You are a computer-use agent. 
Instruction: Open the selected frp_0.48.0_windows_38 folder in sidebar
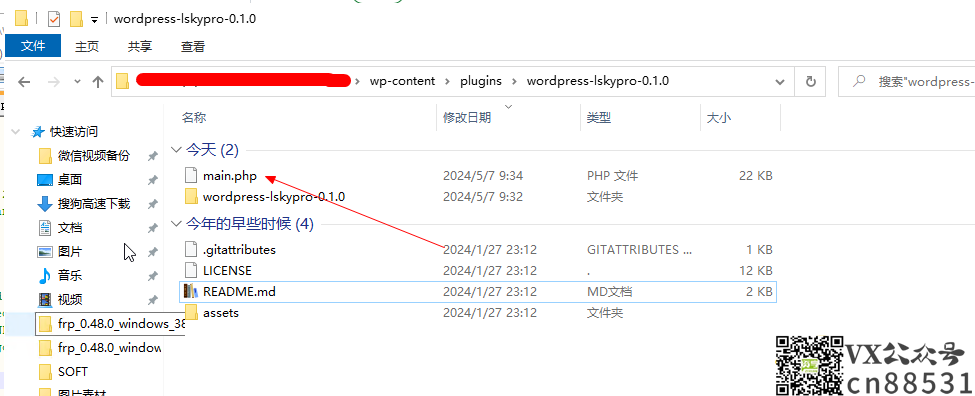point(109,324)
